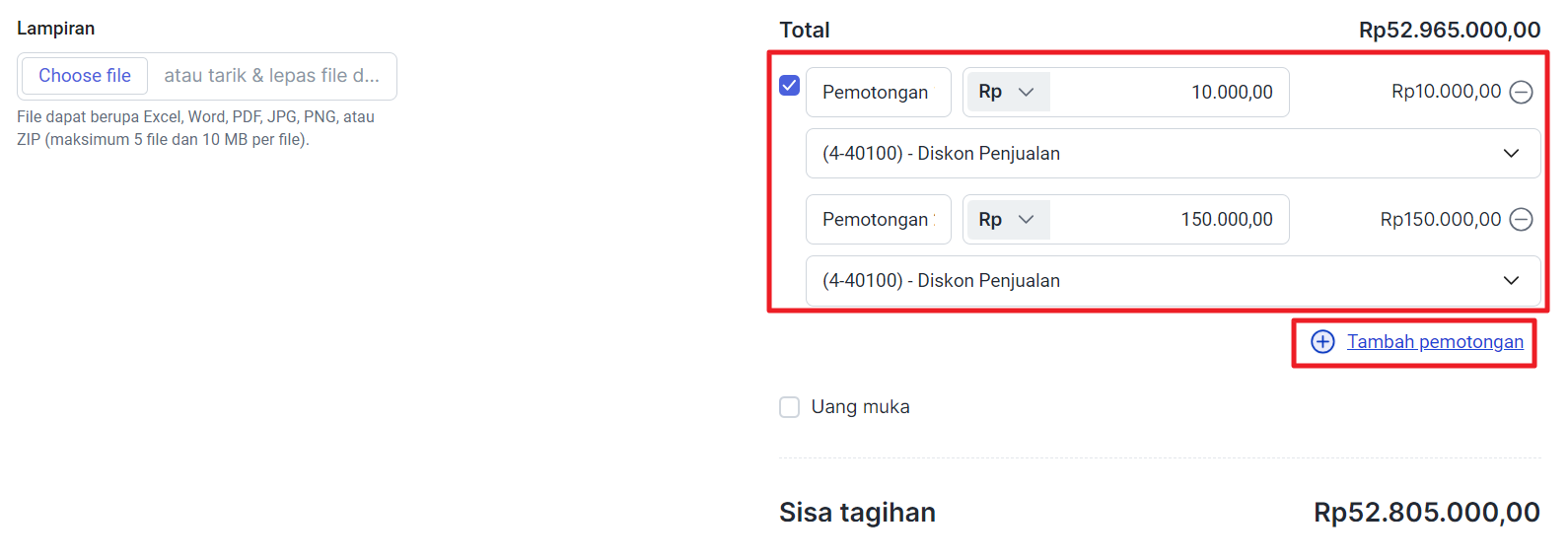The width and height of the screenshot is (1568, 560).
Task: Expand second Diskon Penjualan account dropdown
Action: (x=1172, y=281)
